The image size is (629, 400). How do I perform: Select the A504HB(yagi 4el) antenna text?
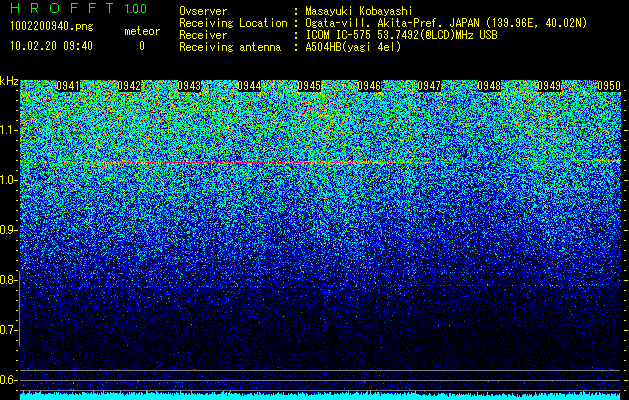tap(353, 47)
